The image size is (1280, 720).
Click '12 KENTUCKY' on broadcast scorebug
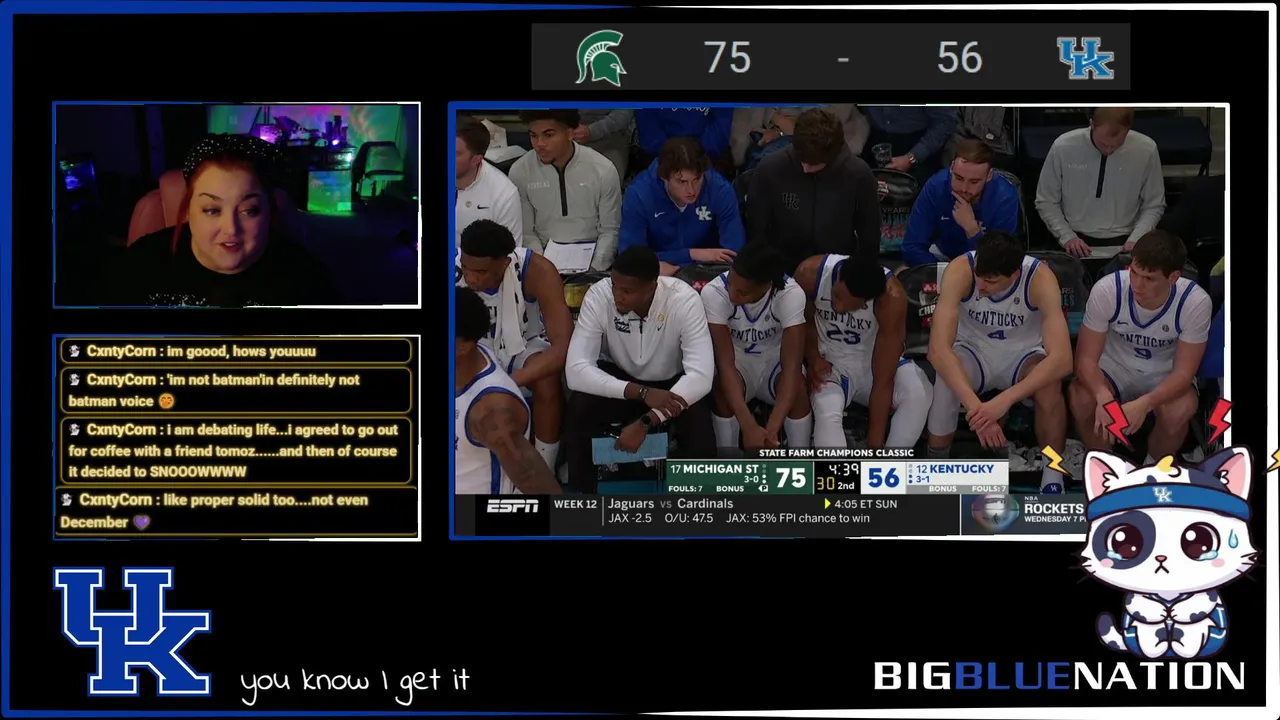(x=953, y=469)
